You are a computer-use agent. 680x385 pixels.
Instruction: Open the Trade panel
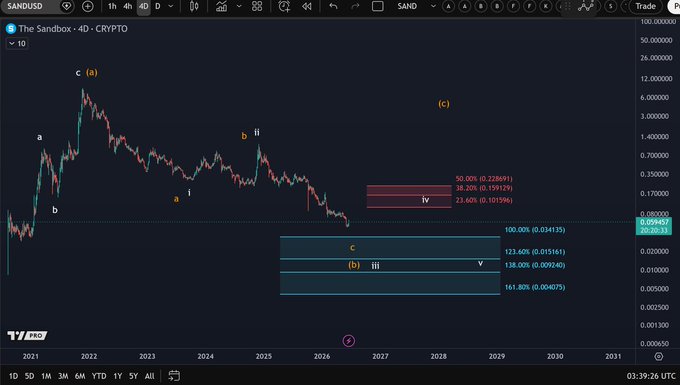click(x=645, y=6)
